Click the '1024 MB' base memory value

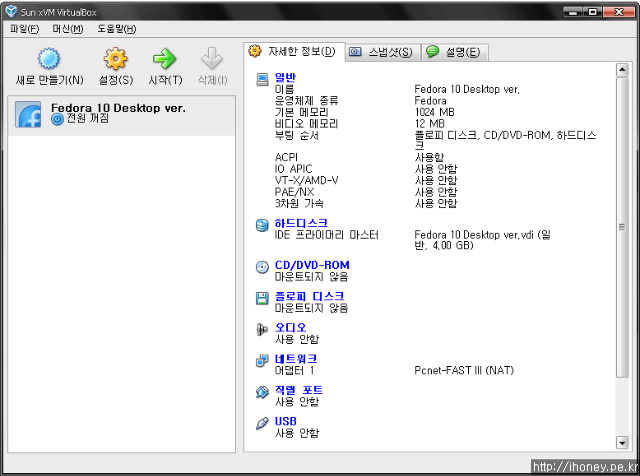click(x=435, y=112)
